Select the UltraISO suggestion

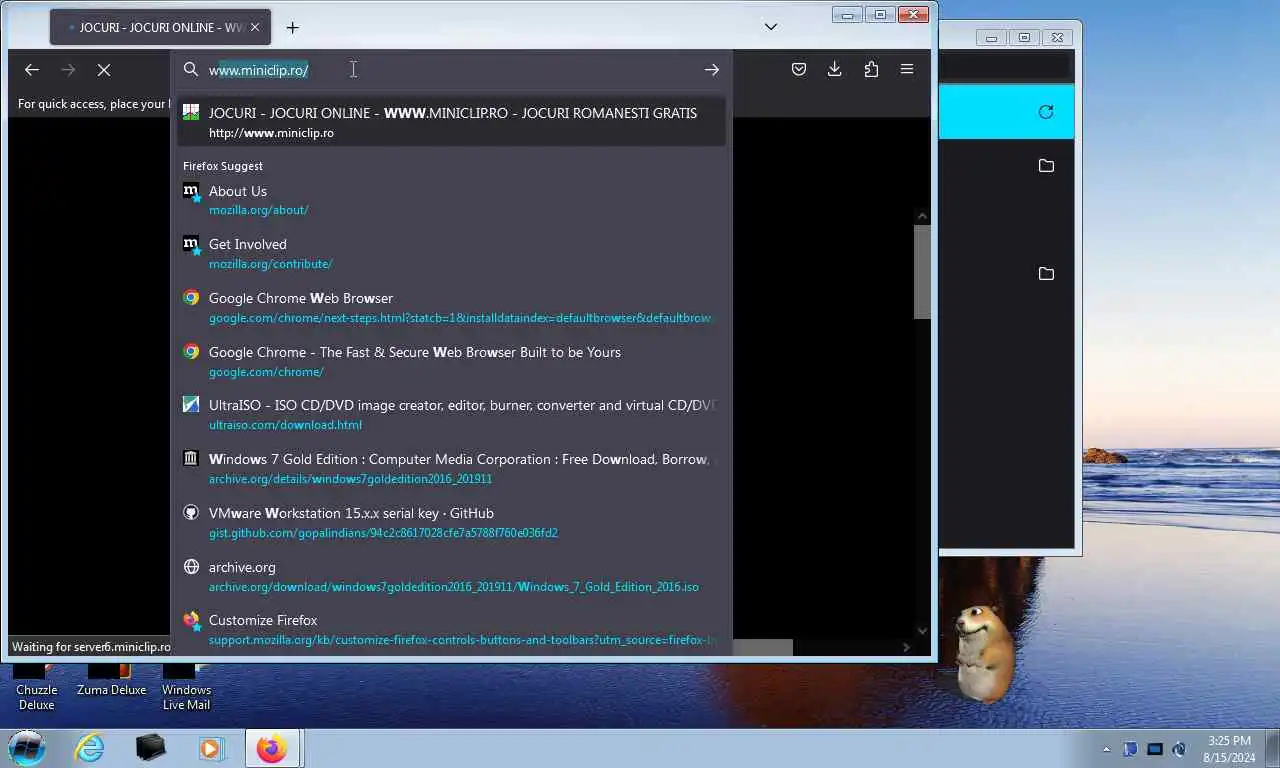pyautogui.click(x=451, y=414)
